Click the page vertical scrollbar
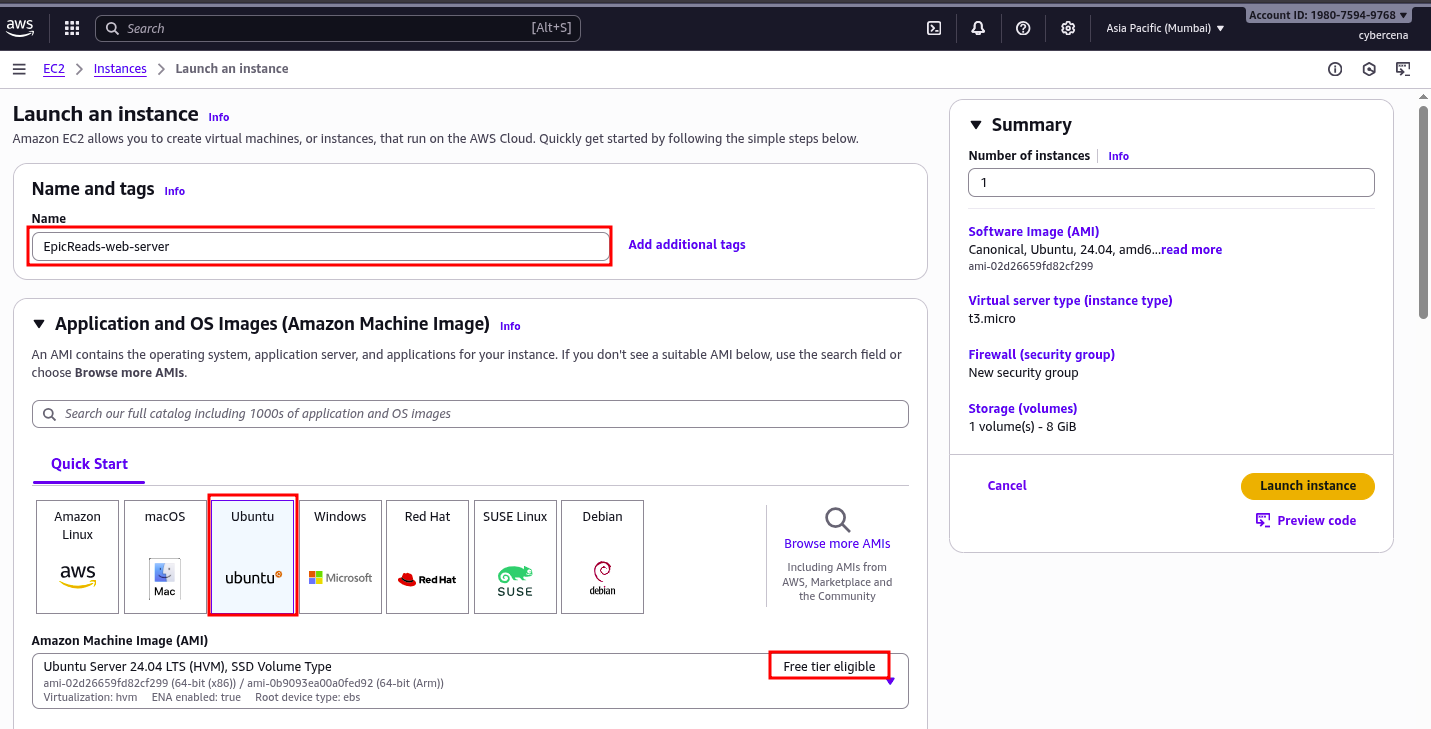1431x729 pixels. tap(1423, 212)
